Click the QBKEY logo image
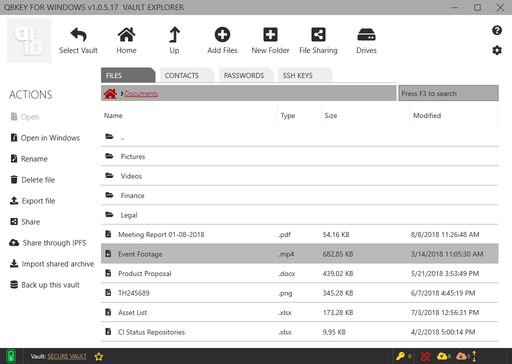The width and height of the screenshot is (512, 364). point(29,41)
